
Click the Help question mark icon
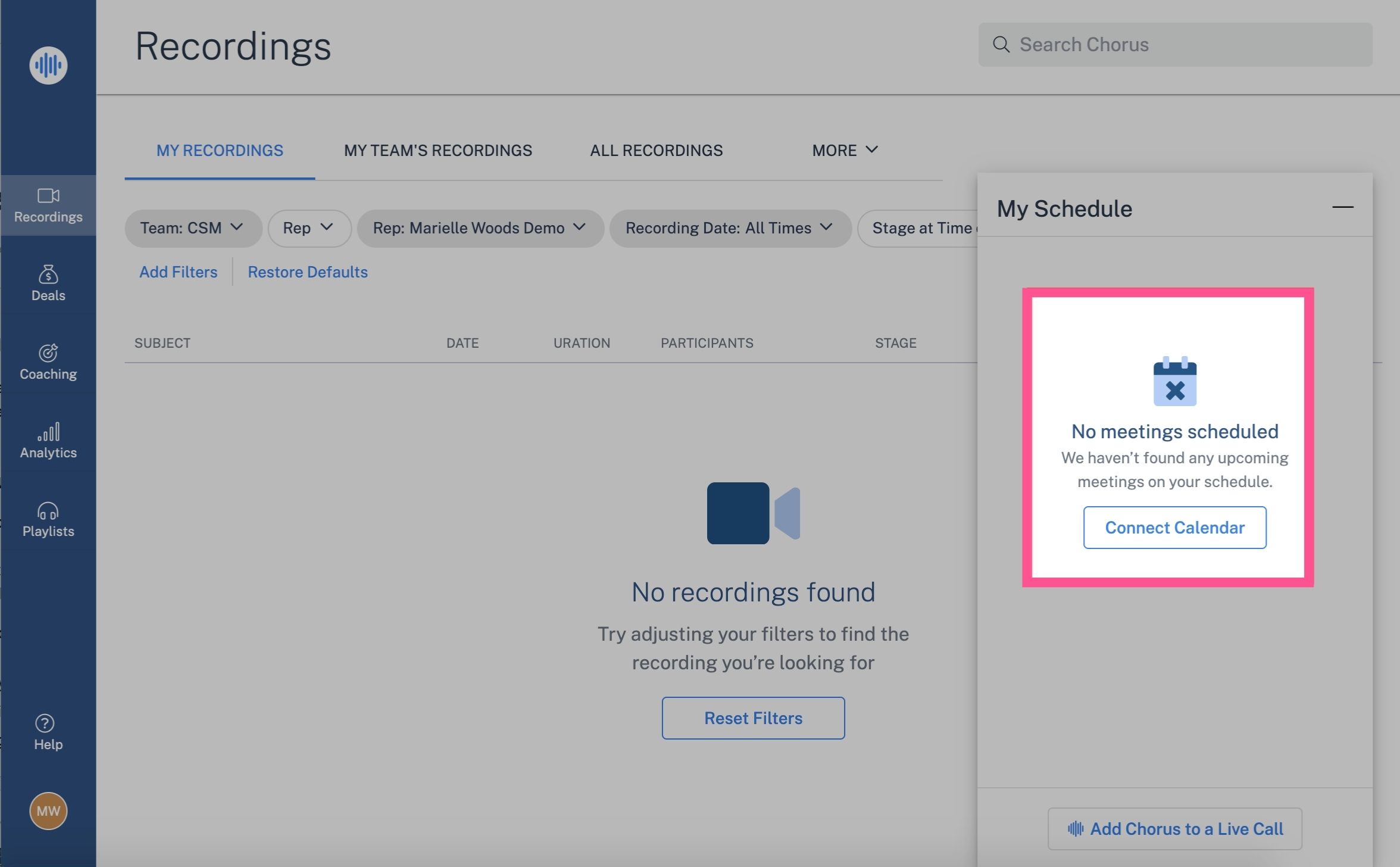click(45, 723)
